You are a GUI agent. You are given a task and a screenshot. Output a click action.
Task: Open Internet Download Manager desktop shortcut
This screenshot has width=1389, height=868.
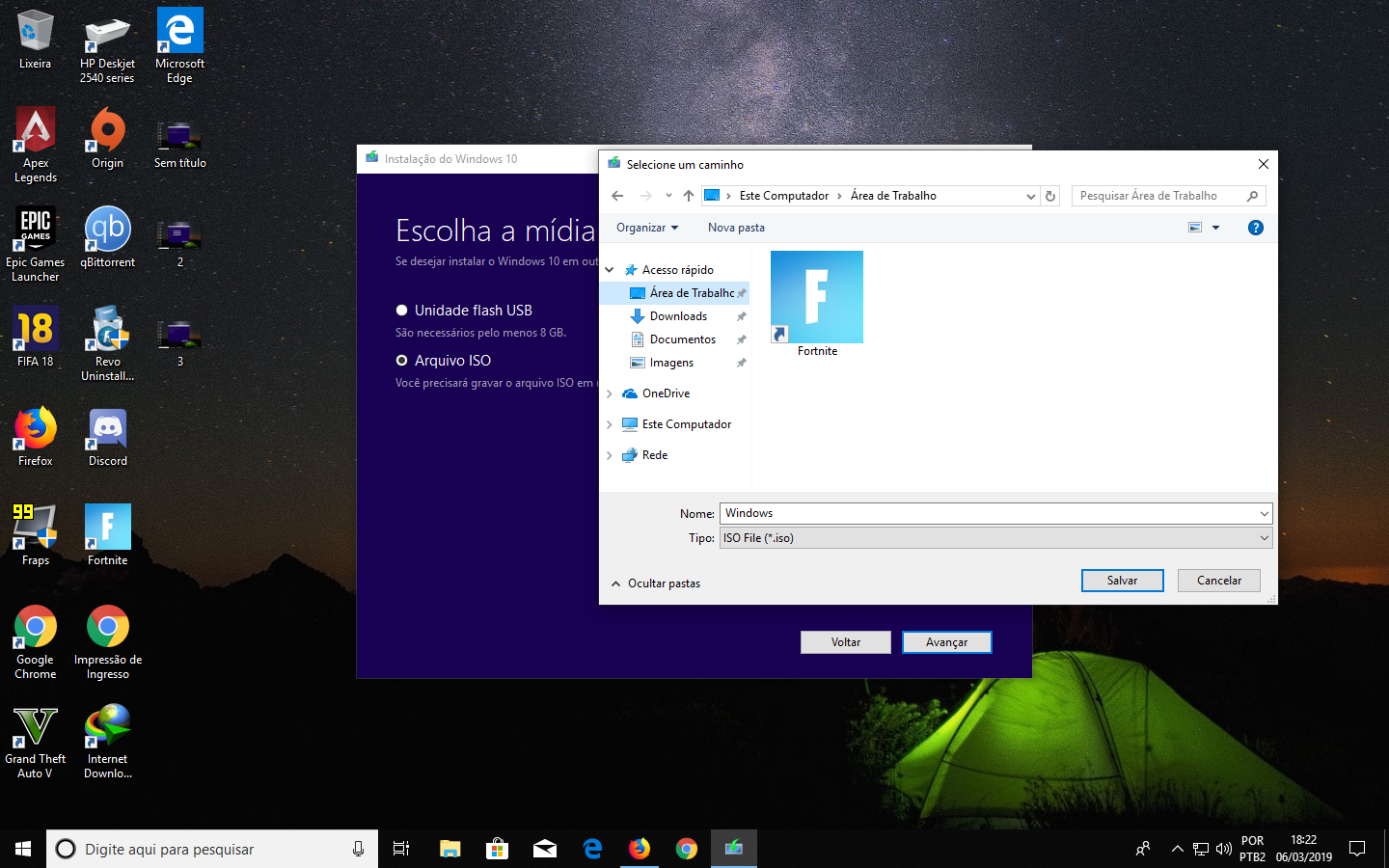107,741
